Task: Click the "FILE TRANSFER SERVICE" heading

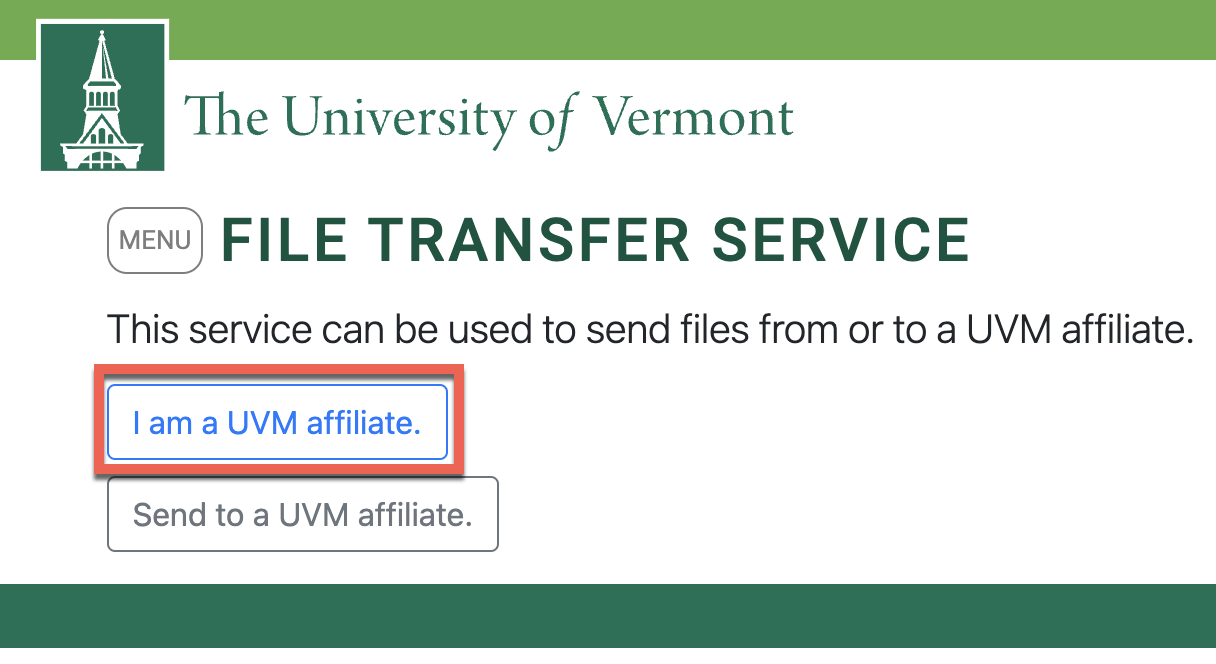Action: click(595, 240)
